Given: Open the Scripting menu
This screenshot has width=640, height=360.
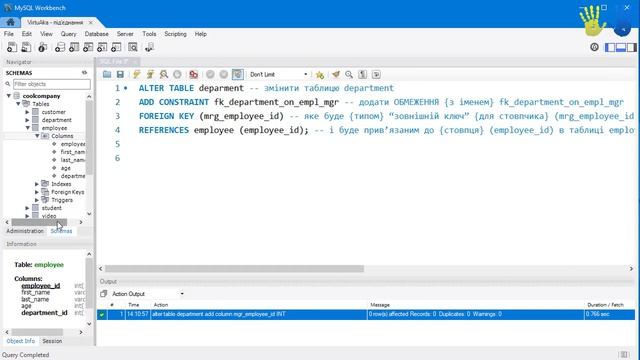Looking at the screenshot, I should tap(176, 34).
